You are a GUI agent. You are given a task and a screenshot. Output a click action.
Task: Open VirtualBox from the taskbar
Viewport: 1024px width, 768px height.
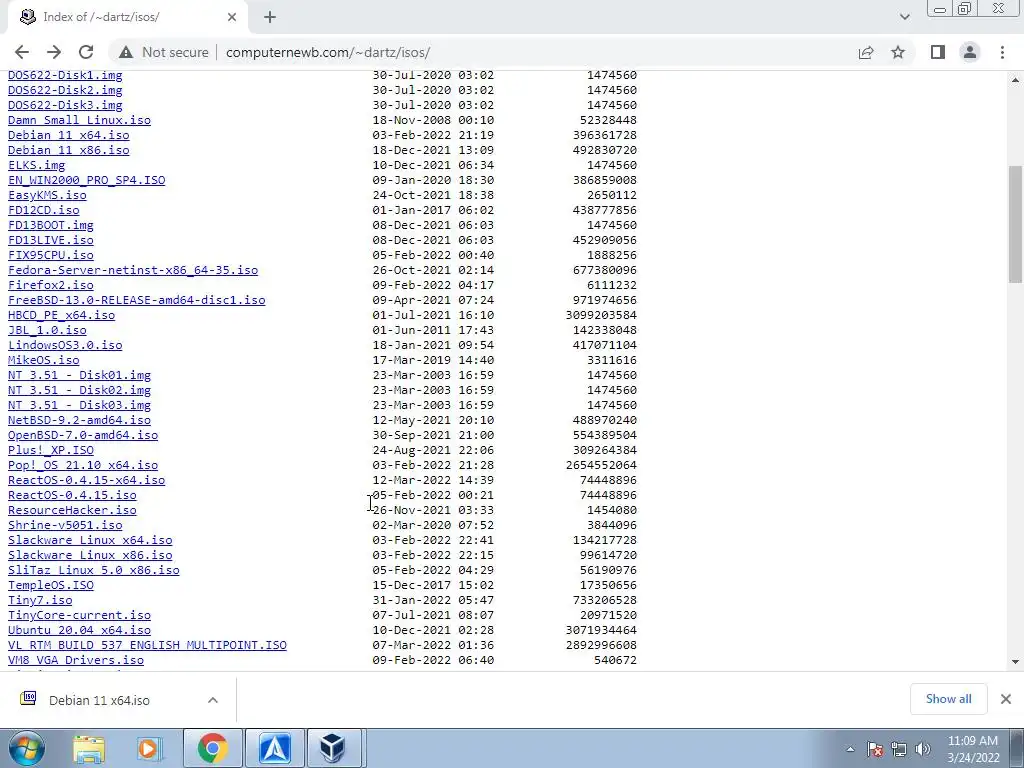pos(334,748)
